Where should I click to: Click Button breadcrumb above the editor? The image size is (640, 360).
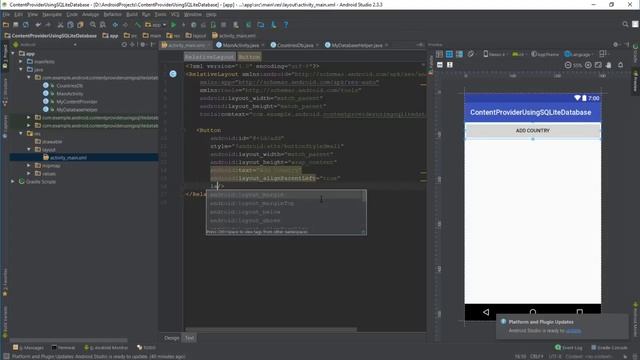pyautogui.click(x=249, y=57)
